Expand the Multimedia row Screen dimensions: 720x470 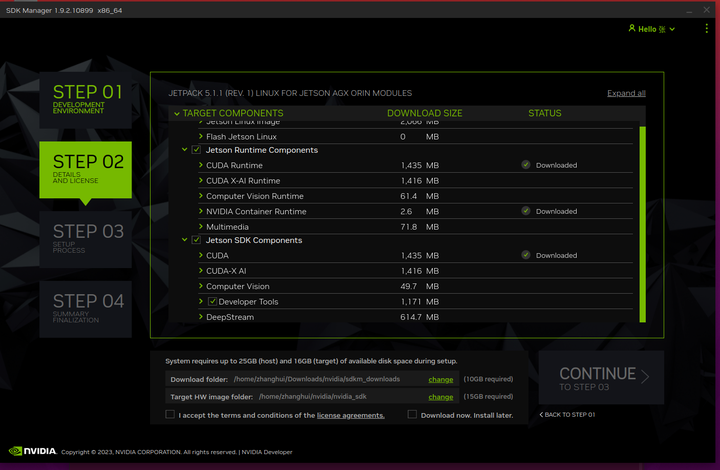click(x=201, y=226)
